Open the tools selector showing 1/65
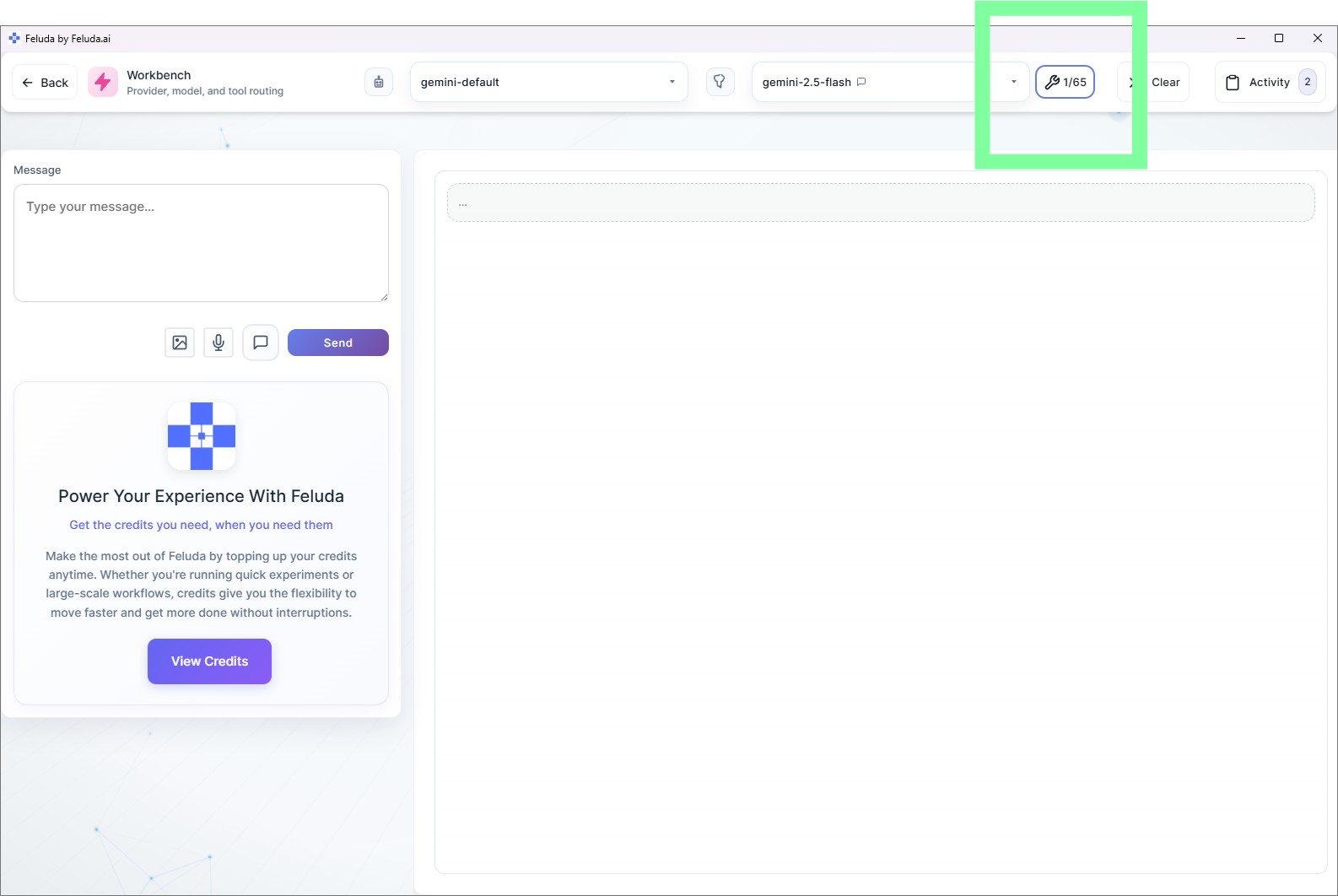 (x=1065, y=82)
